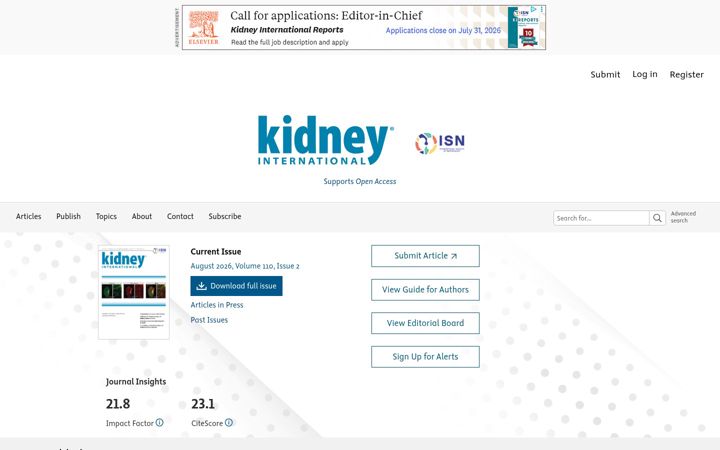Viewport: 720px width, 450px height.
Task: Click the Submit link at top
Action: [605, 74]
